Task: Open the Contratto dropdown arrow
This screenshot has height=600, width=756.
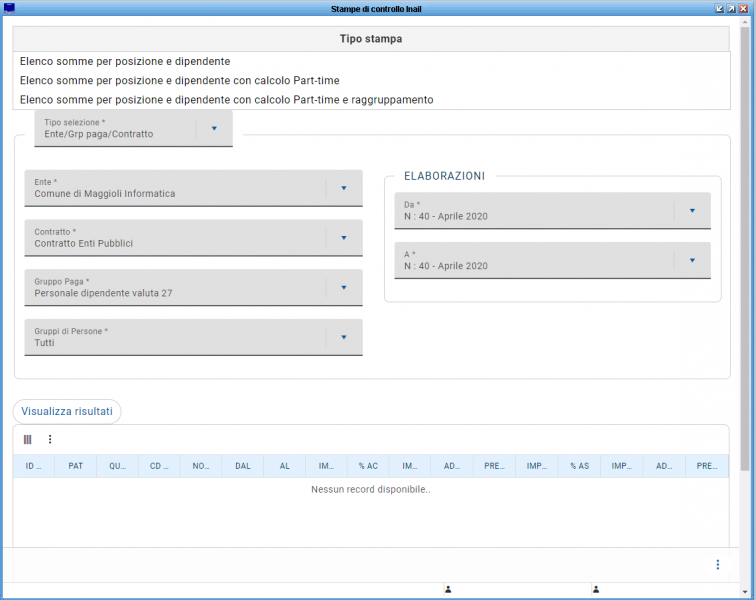Action: [x=344, y=238]
